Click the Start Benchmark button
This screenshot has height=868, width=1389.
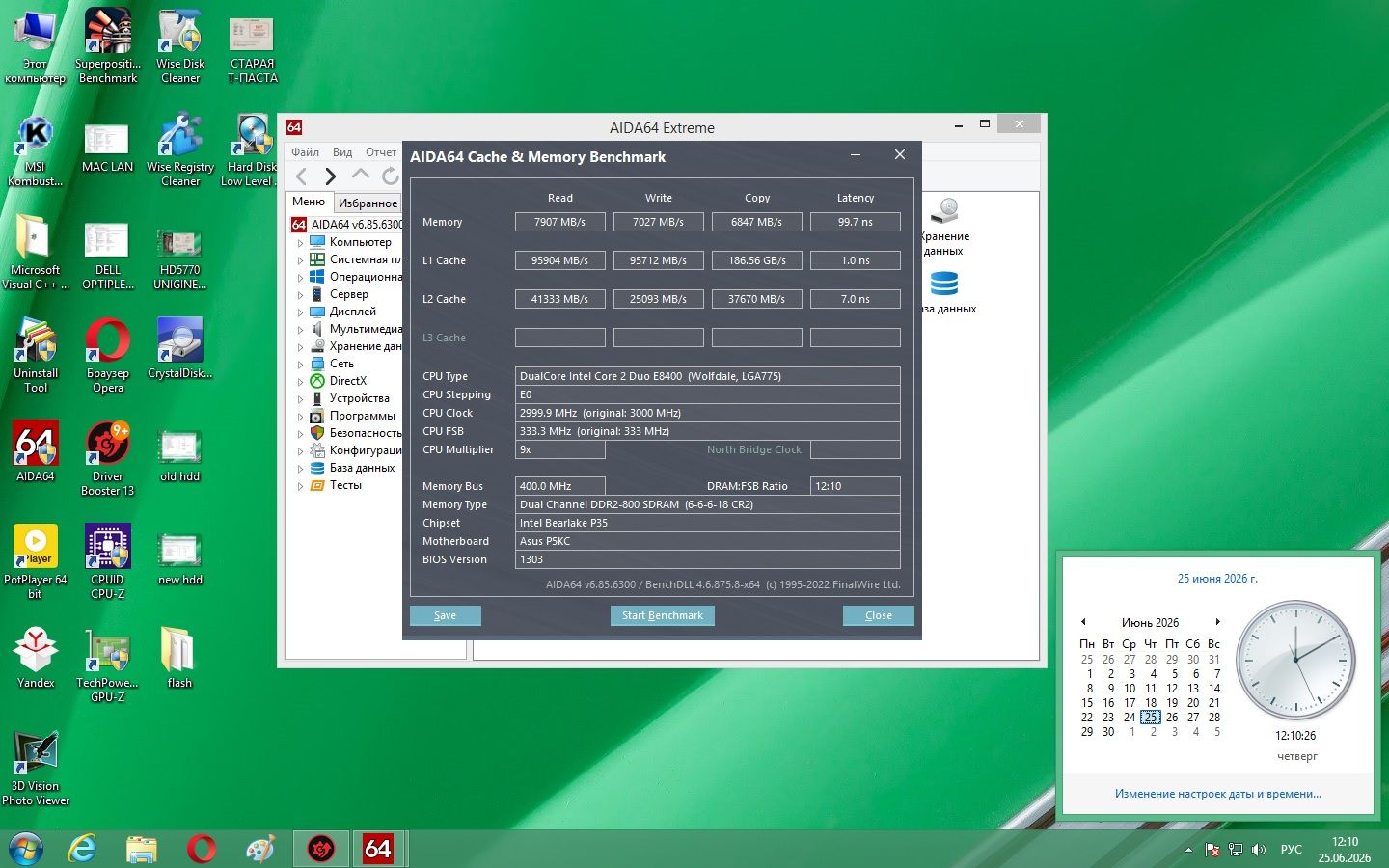pyautogui.click(x=662, y=615)
